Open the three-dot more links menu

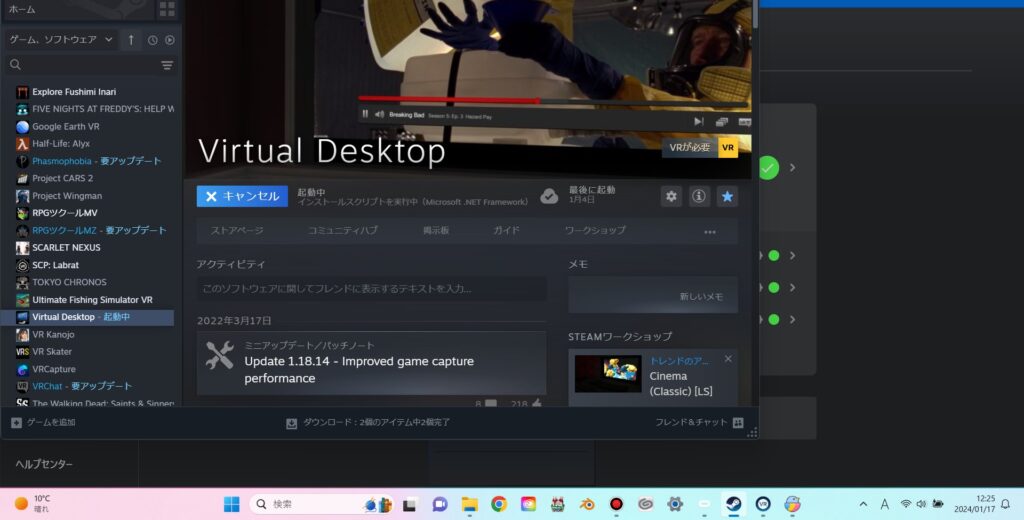709,231
